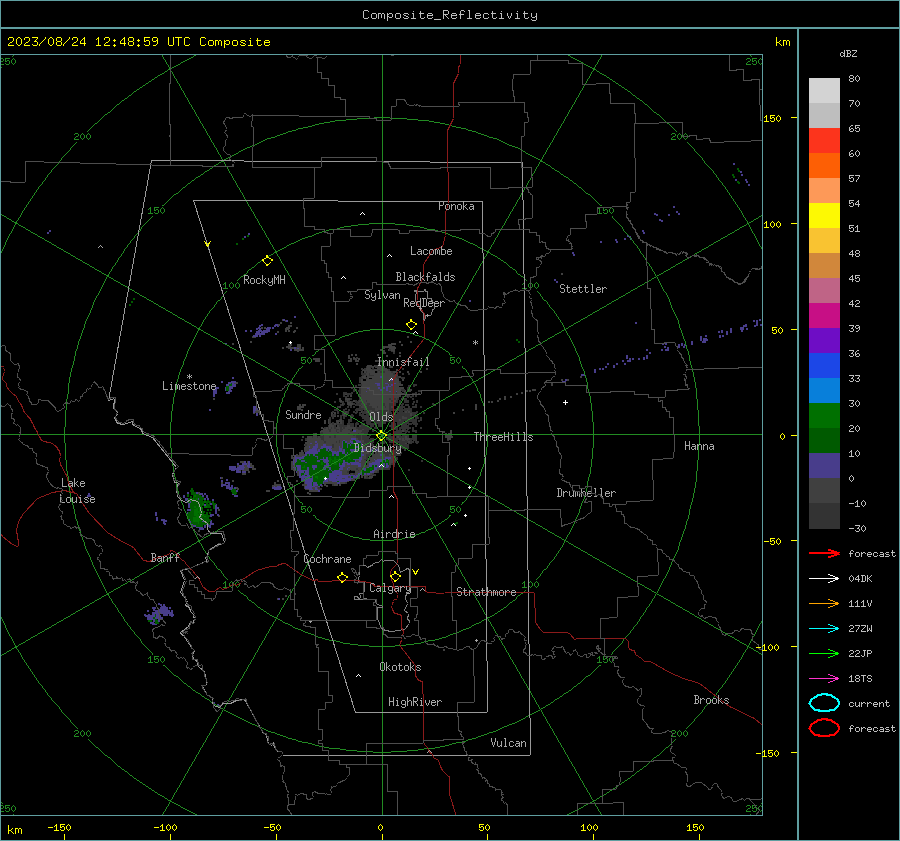Click the red forecast ellipse in legend

[x=824, y=728]
